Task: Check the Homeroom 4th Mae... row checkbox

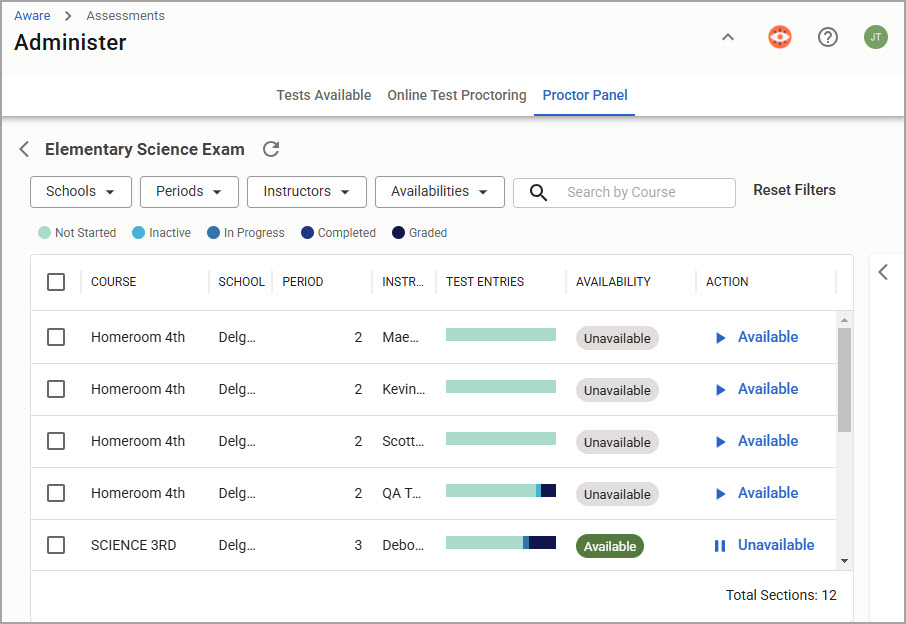Action: 56,337
